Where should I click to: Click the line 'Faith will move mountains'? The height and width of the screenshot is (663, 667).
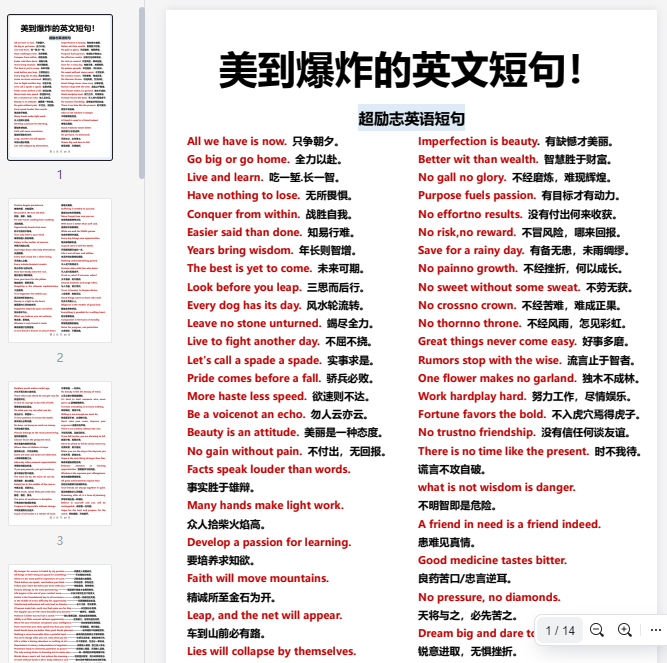(x=257, y=578)
